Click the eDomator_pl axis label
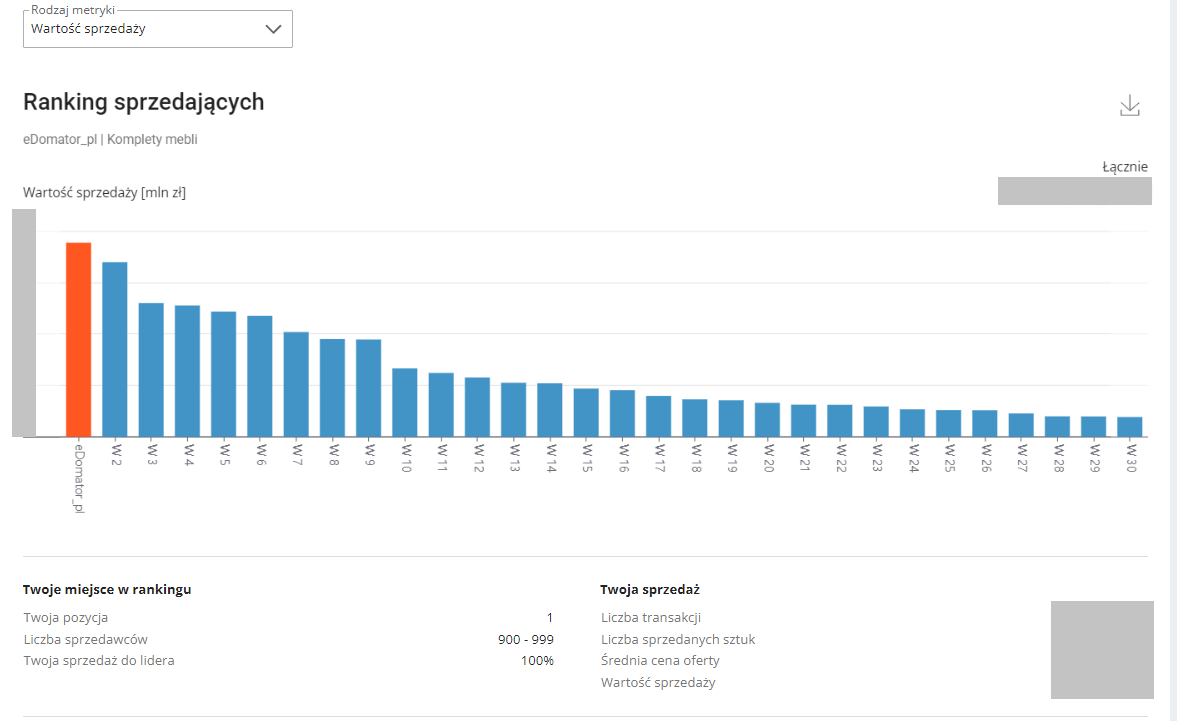 79,479
